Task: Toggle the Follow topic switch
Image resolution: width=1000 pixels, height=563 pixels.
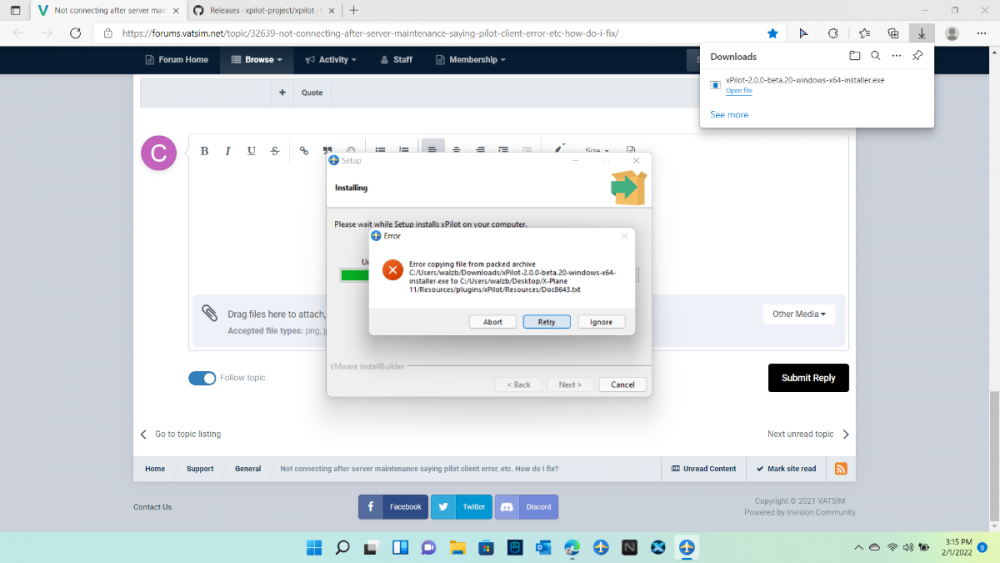Action: coord(202,378)
